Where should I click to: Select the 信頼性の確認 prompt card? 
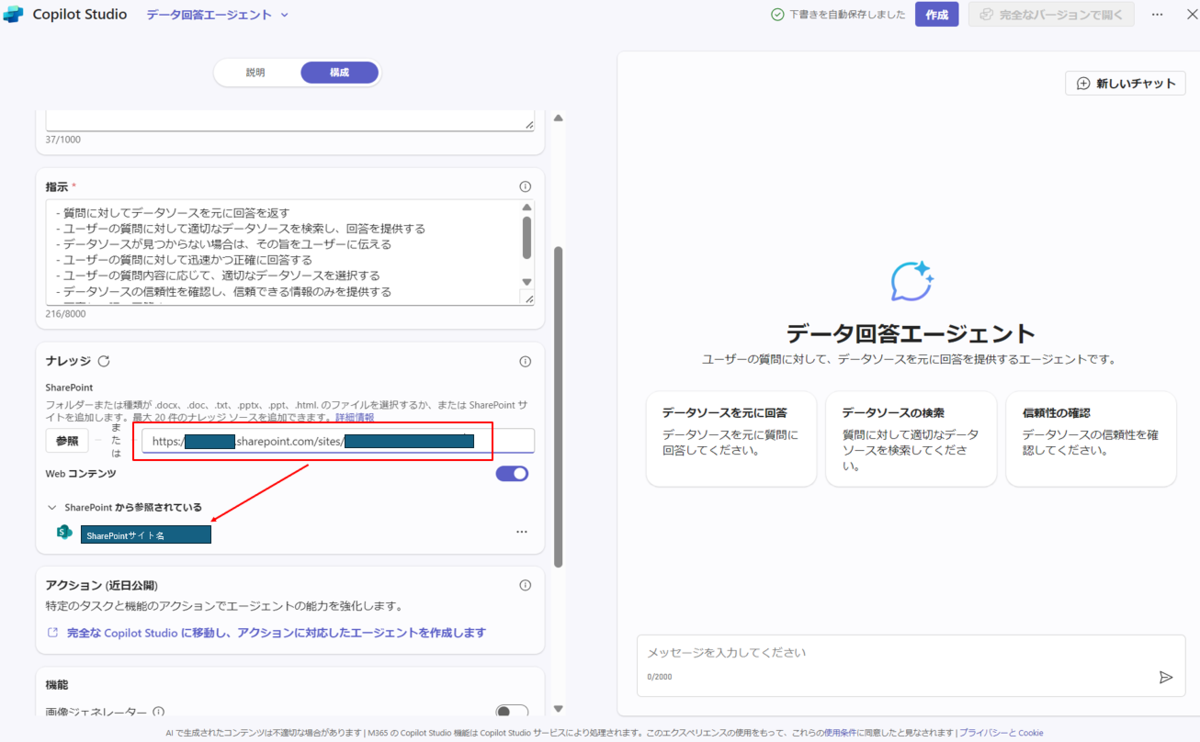click(1091, 438)
